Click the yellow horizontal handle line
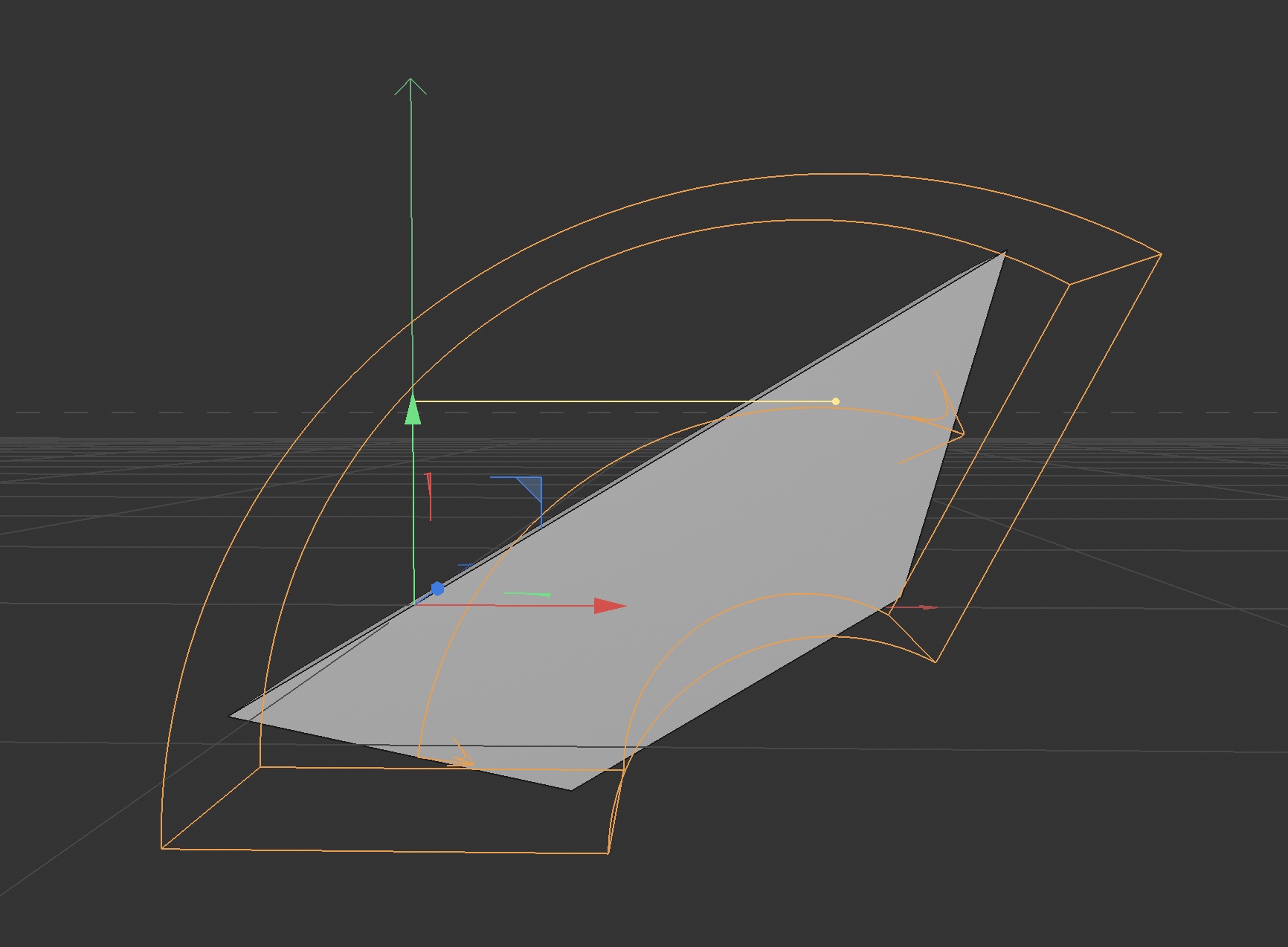The height and width of the screenshot is (947, 1288). tap(625, 401)
